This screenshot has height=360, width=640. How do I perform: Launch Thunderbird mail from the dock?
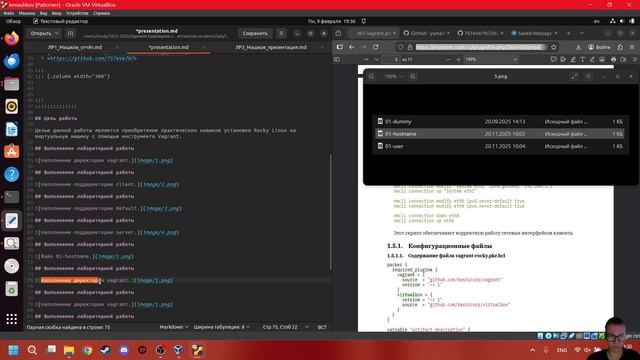(11, 61)
